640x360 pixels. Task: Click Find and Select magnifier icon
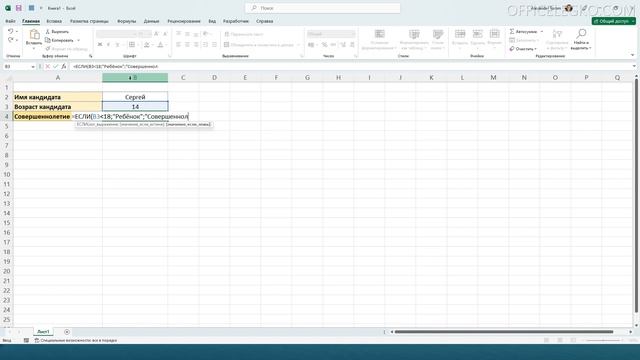point(581,33)
